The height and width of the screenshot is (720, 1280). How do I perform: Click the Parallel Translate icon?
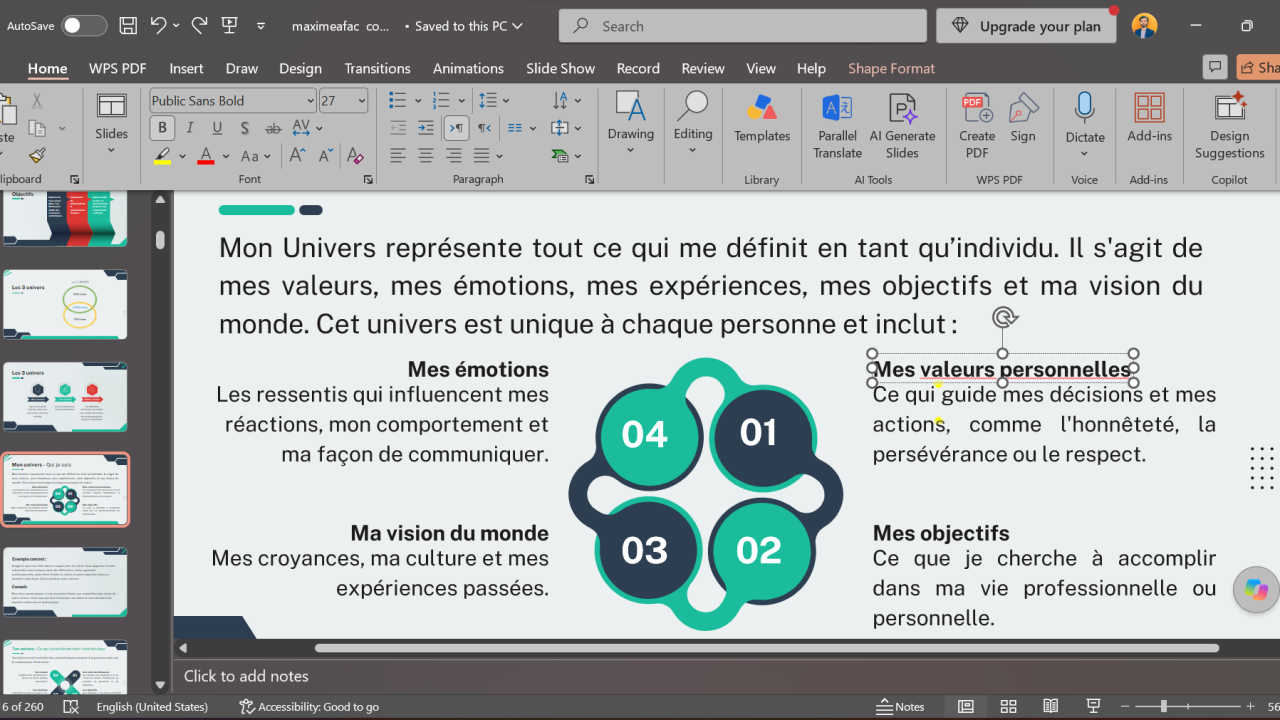click(x=837, y=126)
